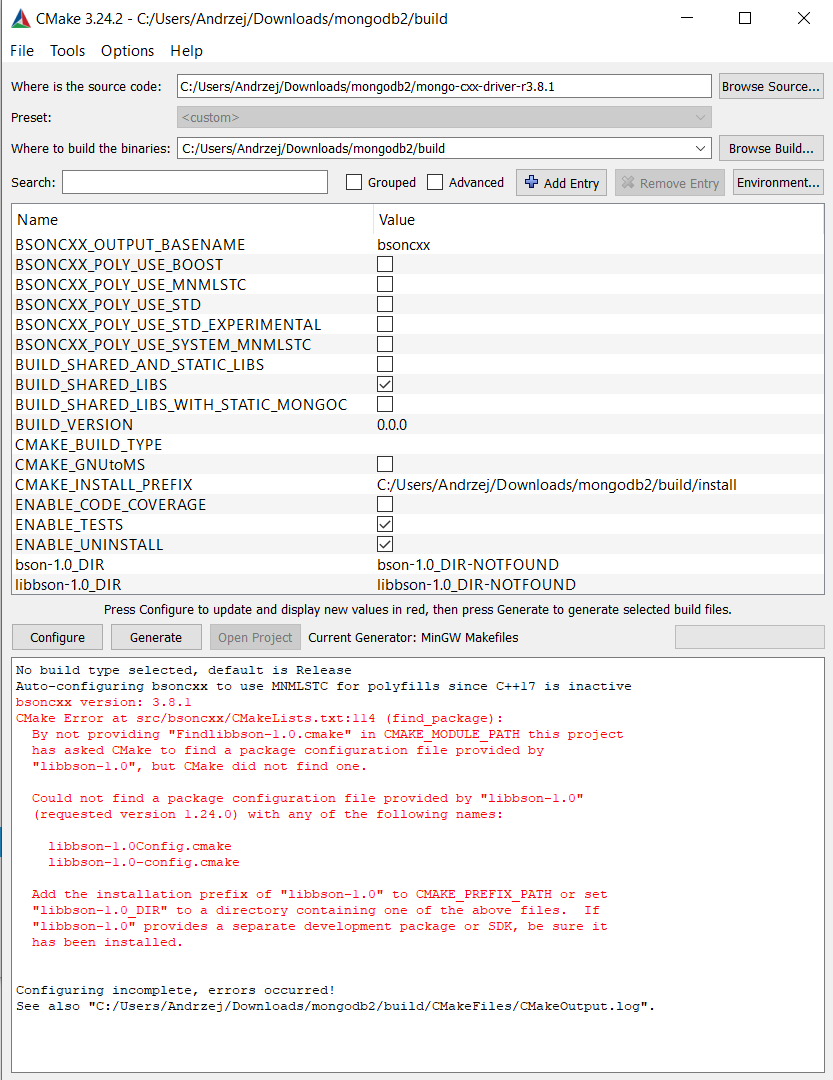Click the Browse Source button

click(771, 86)
